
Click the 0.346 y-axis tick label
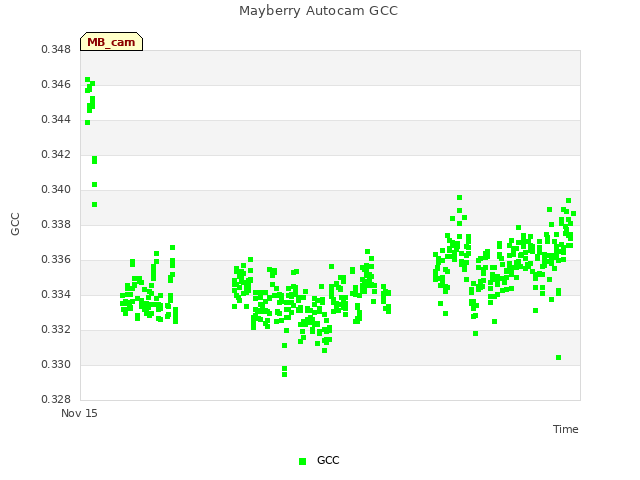click(x=56, y=84)
